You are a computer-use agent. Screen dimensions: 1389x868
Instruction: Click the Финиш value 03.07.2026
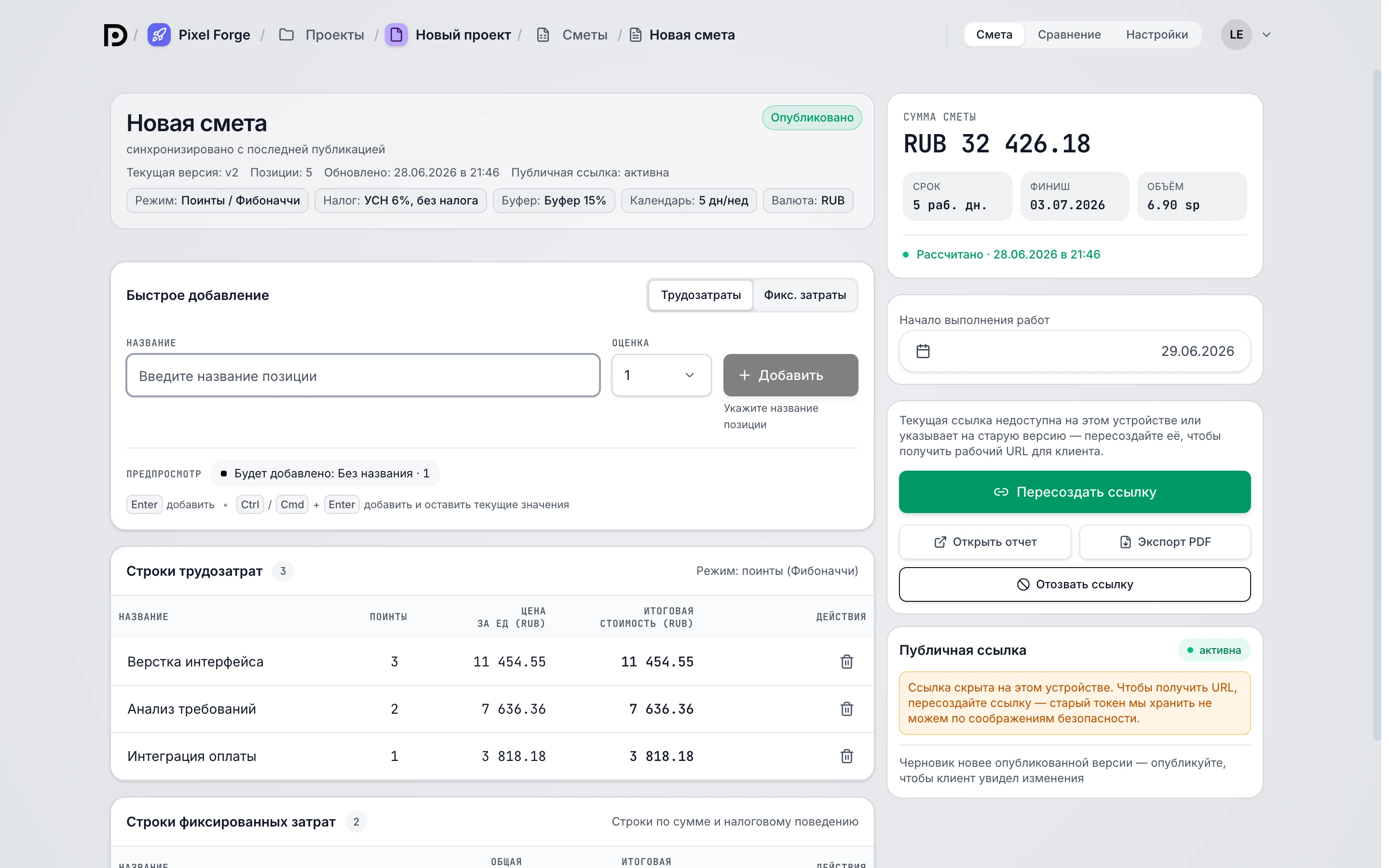[x=1067, y=205]
